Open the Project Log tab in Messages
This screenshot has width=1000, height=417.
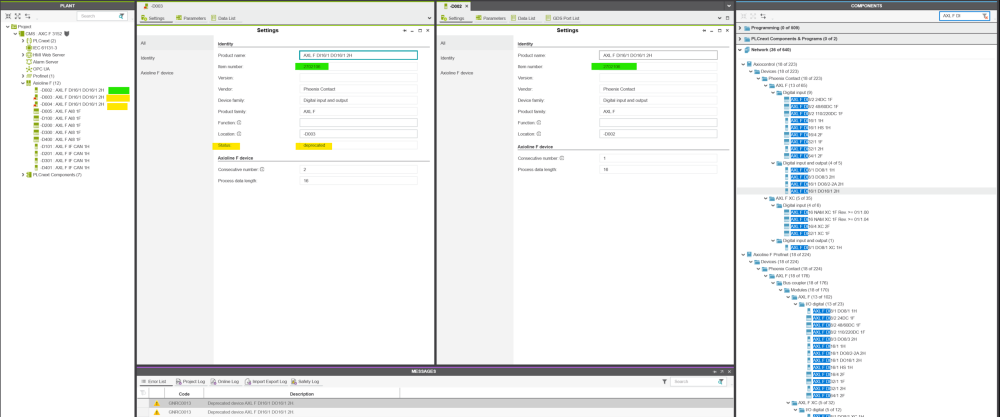192,381
